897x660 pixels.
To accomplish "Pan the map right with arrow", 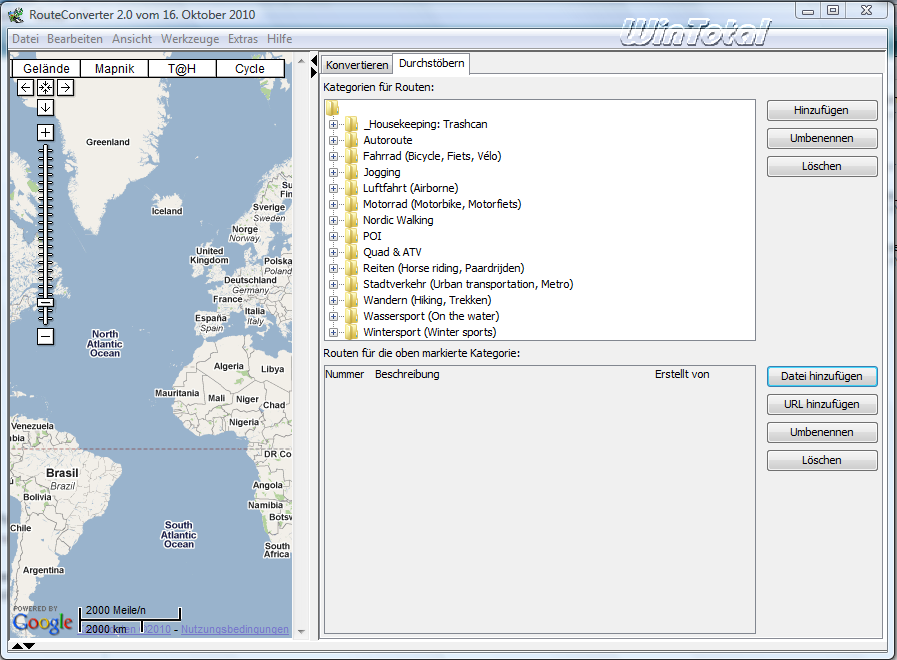I will click(x=65, y=88).
